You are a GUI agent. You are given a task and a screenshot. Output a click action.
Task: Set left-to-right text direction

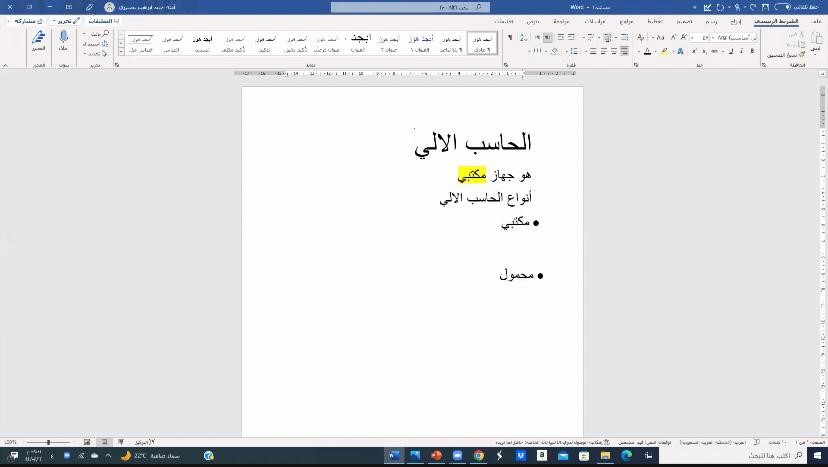pos(538,38)
